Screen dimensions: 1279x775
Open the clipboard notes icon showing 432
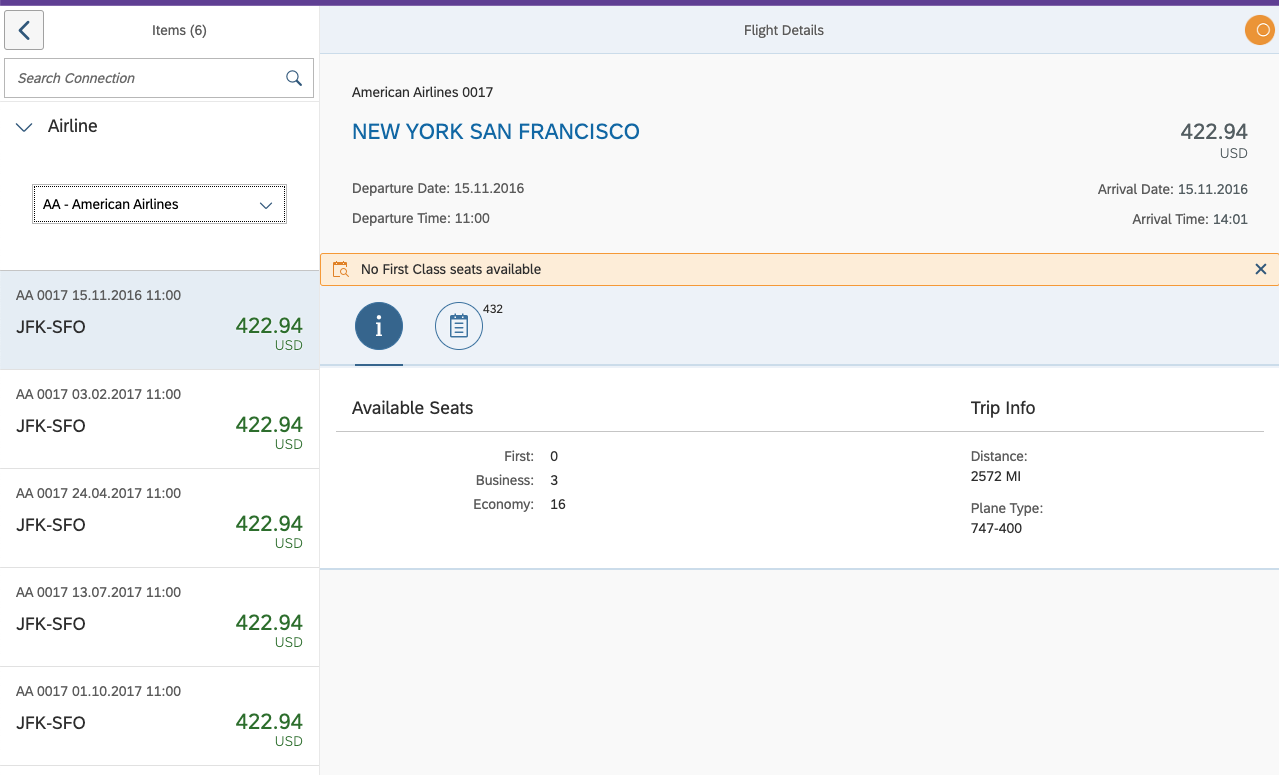458,325
